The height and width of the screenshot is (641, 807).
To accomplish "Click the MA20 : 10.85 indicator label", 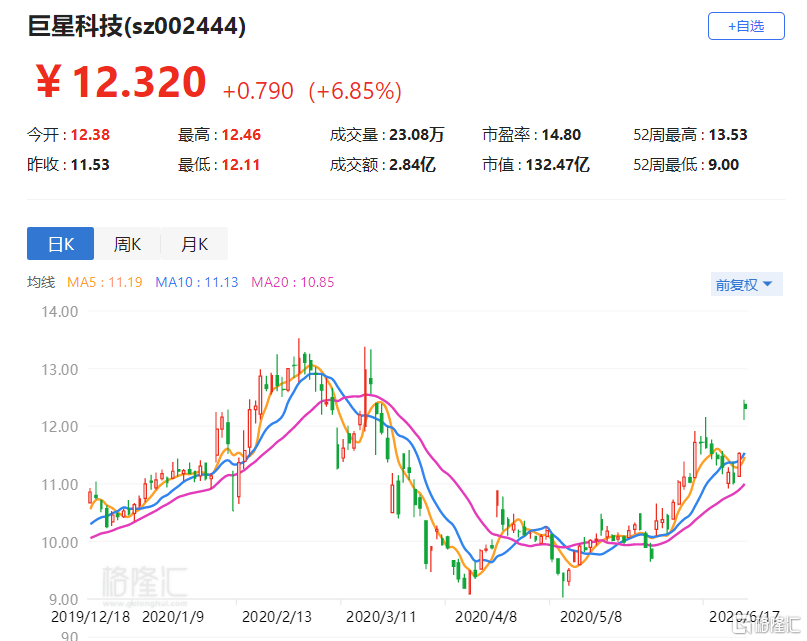I will pyautogui.click(x=292, y=282).
